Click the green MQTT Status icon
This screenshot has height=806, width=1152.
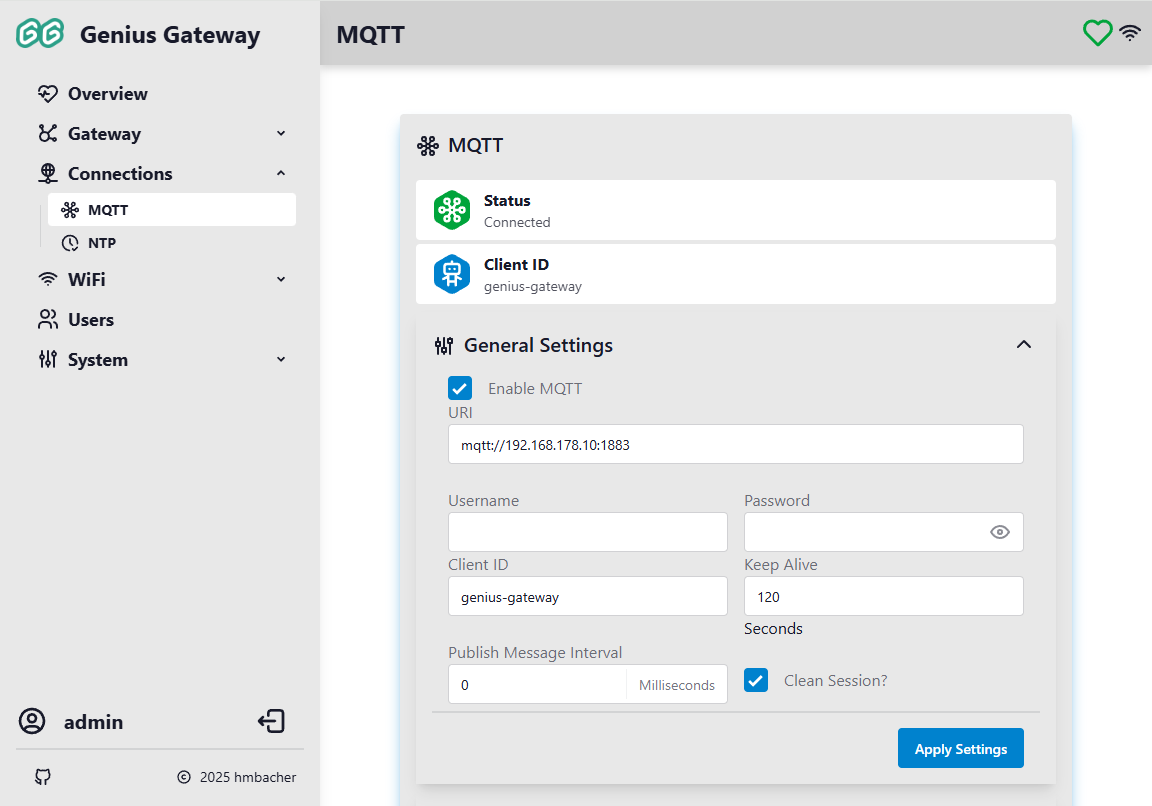click(452, 210)
